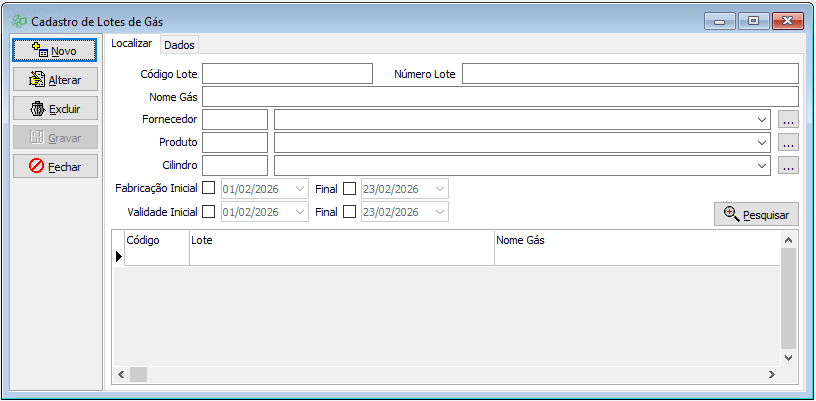Screen dimensions: 816x401
Task: Click the Excluir trash icon button
Action: [x=38, y=109]
